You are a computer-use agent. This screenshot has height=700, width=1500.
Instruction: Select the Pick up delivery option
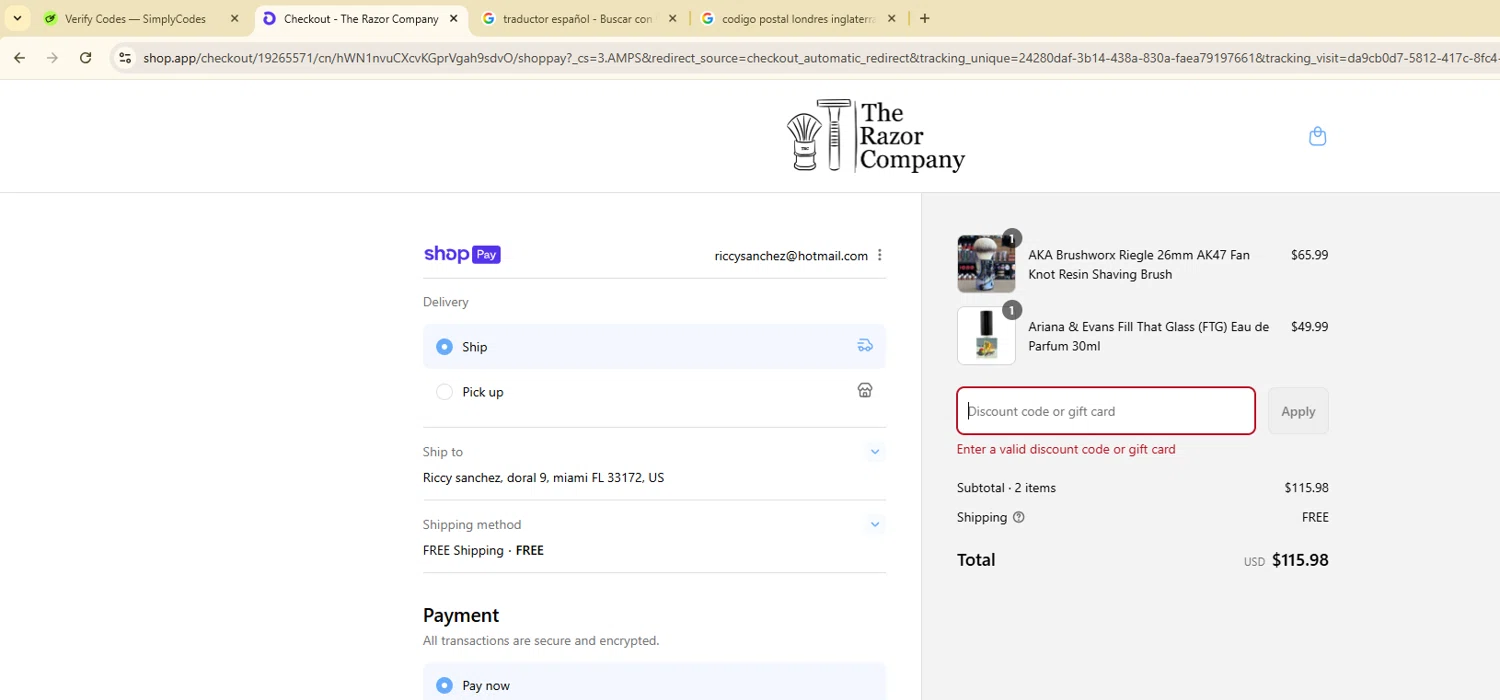654,392
